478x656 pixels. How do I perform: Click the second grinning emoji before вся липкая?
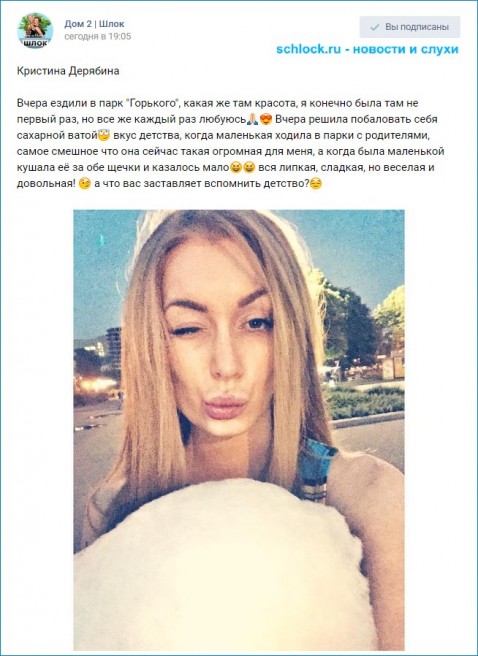249,168
